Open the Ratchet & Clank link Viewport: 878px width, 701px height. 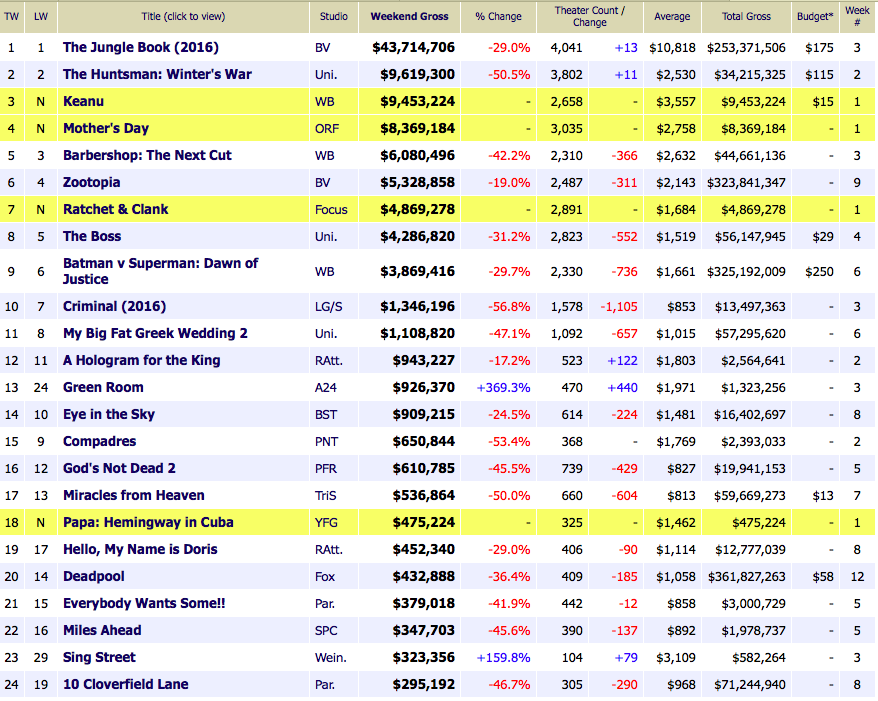coord(115,209)
